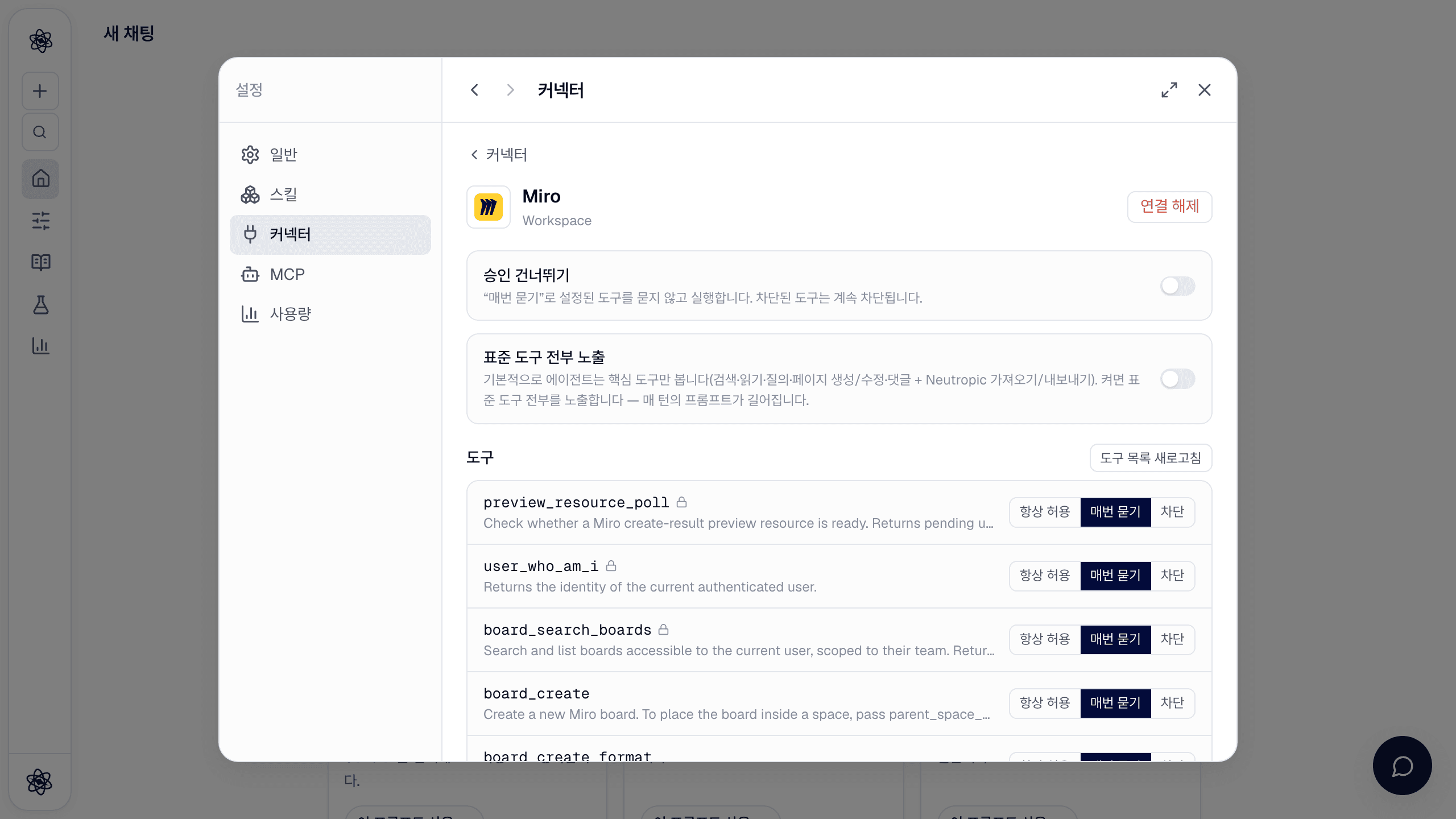Close the settings dialog
This screenshot has width=1456, height=819.
(x=1205, y=90)
